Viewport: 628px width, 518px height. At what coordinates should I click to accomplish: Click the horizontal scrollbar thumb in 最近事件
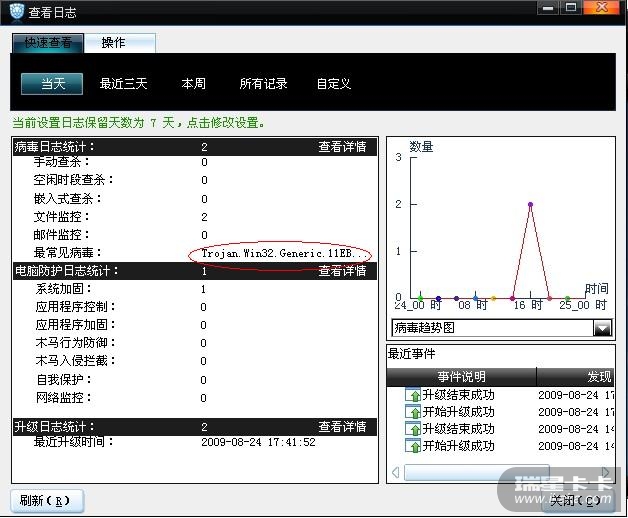point(477,472)
